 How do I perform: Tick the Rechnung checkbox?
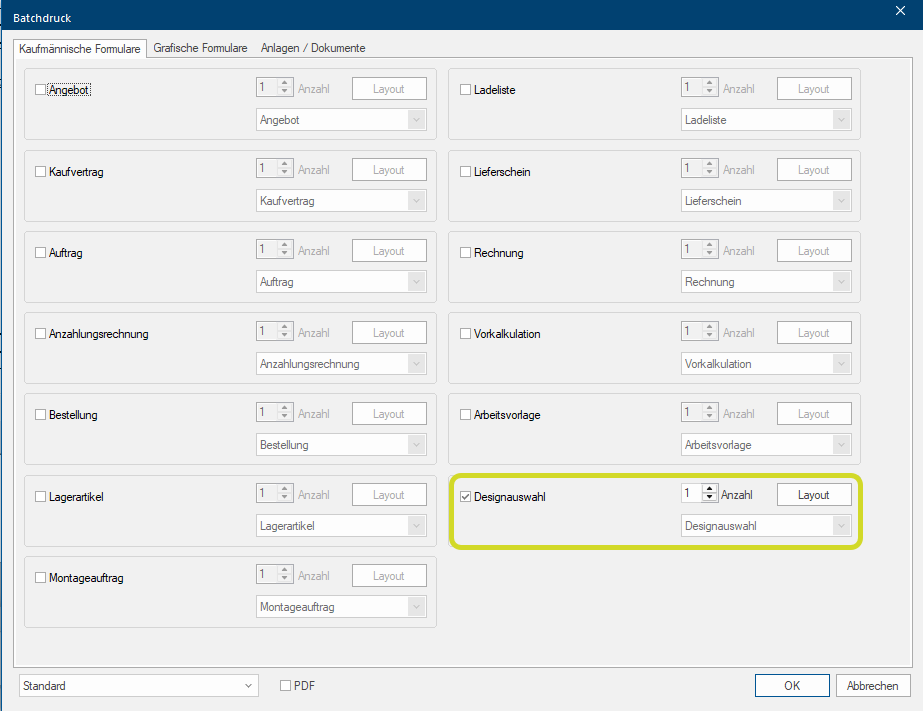tap(465, 253)
